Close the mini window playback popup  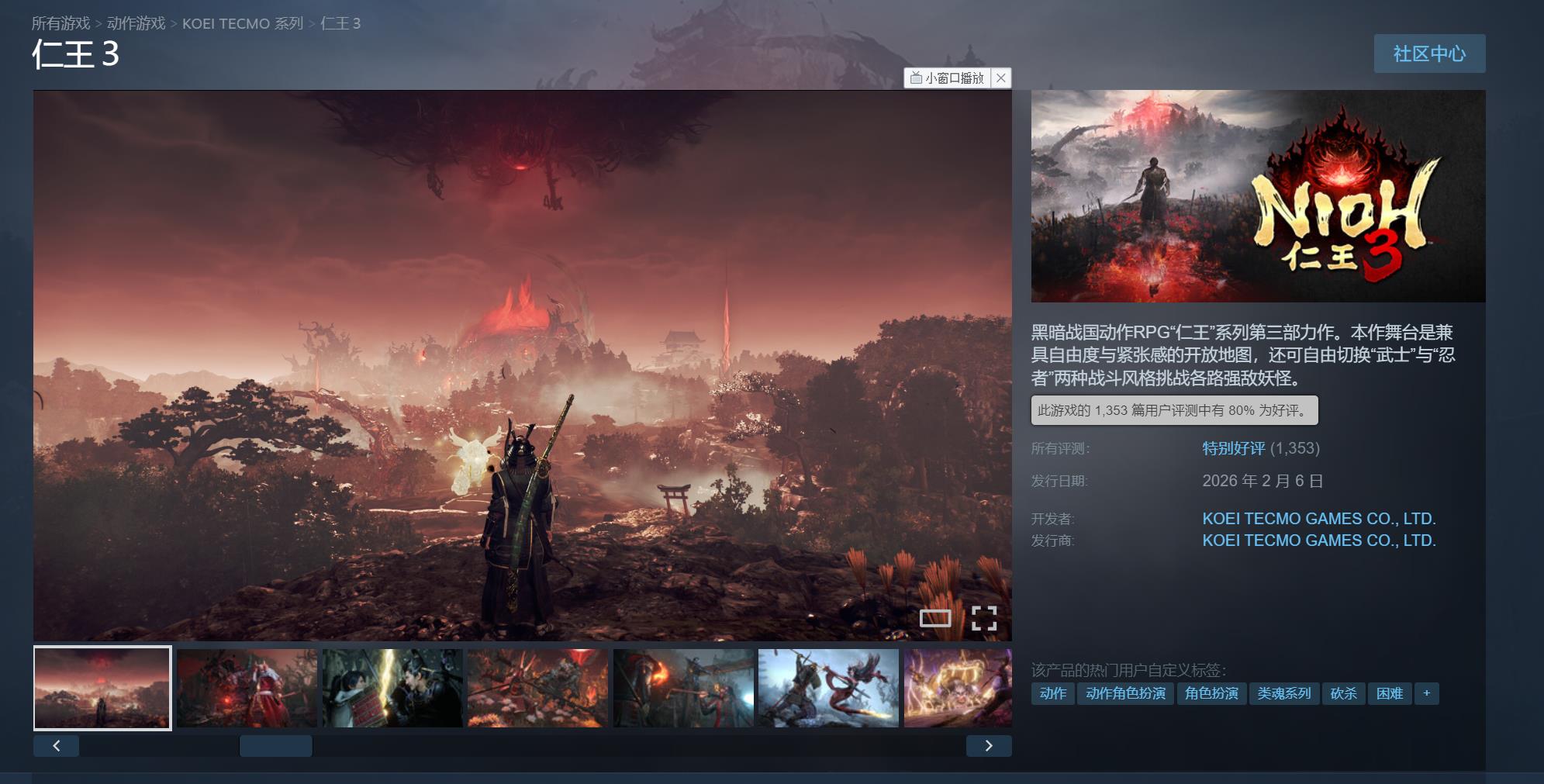1001,78
